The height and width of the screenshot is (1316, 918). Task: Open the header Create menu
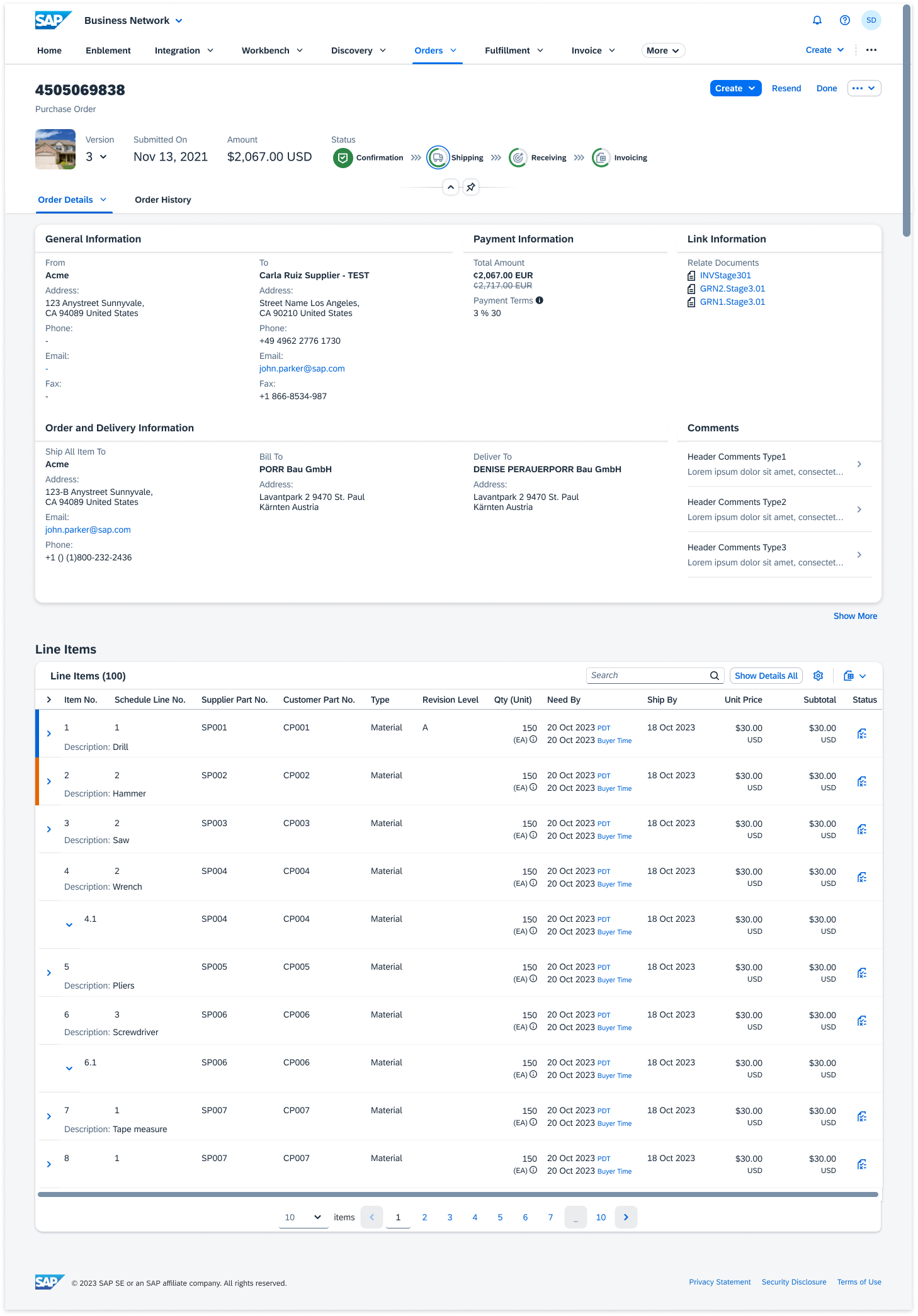pyautogui.click(x=825, y=50)
